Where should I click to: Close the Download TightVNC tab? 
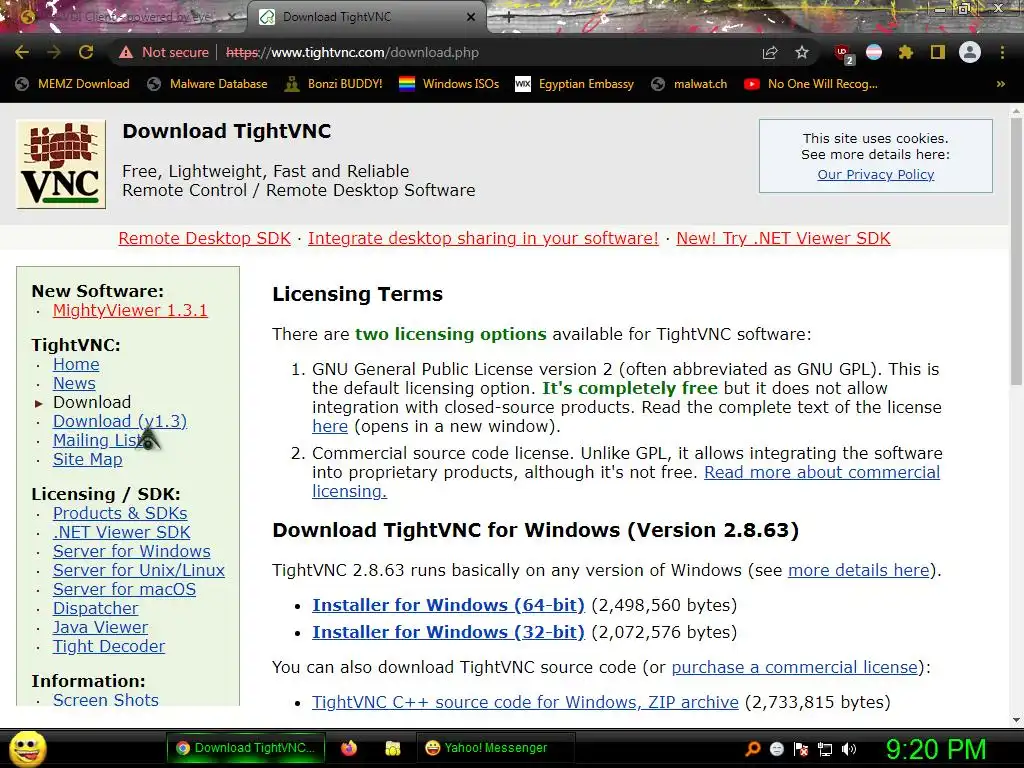pyautogui.click(x=471, y=18)
